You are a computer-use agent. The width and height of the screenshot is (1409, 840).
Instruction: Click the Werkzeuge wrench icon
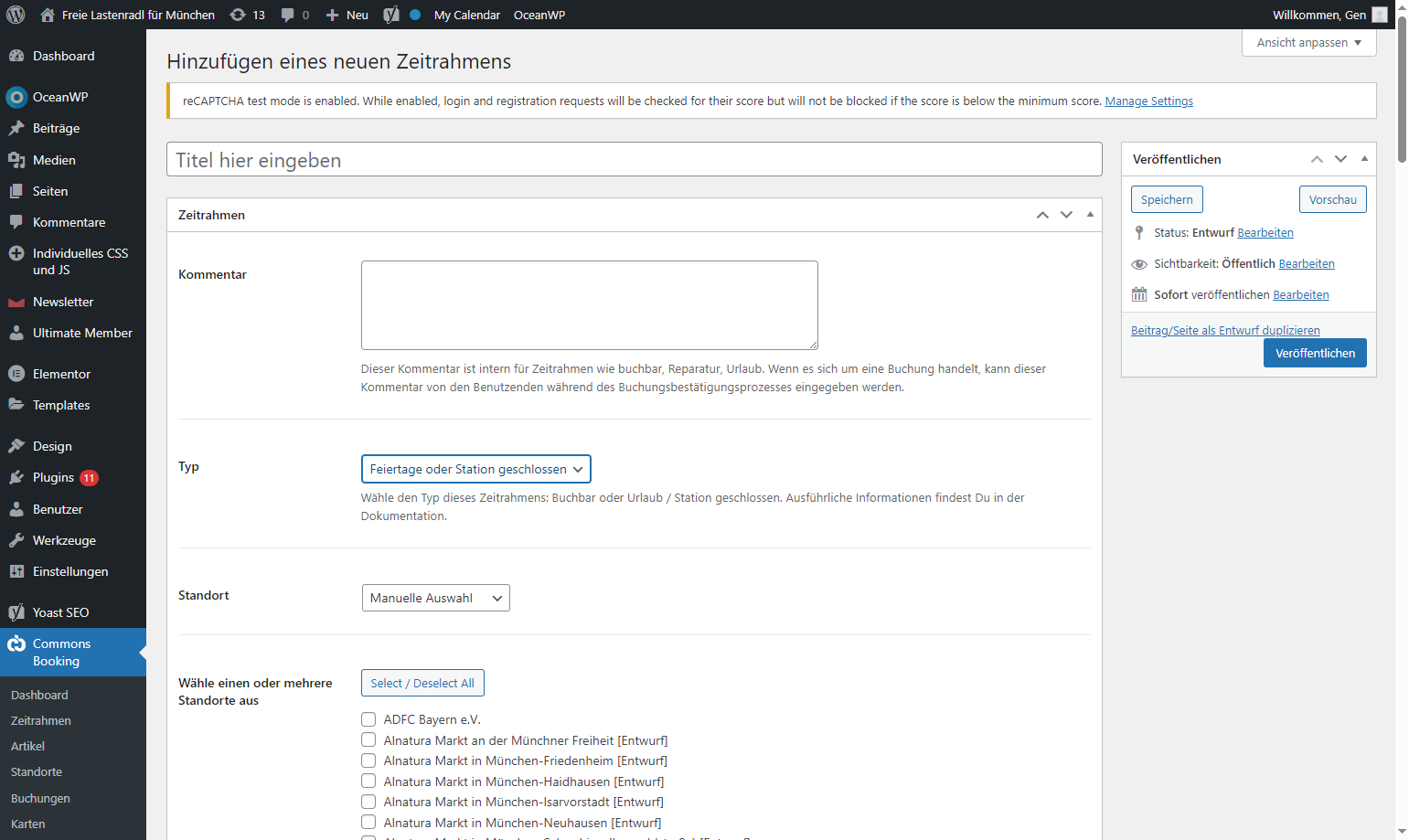click(x=16, y=540)
